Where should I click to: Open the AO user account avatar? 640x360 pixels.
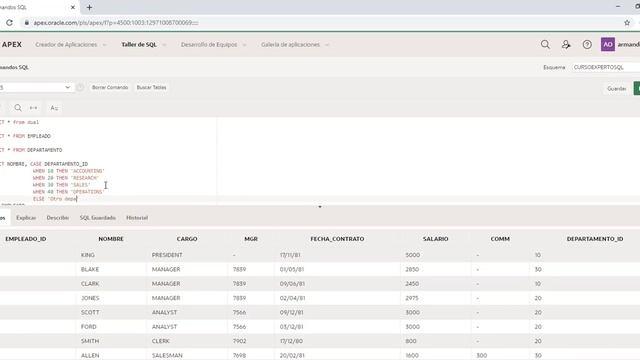click(x=608, y=44)
